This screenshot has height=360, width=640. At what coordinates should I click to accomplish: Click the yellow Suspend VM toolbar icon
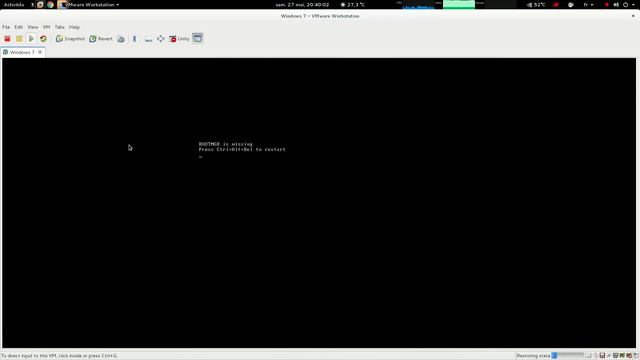[19, 39]
